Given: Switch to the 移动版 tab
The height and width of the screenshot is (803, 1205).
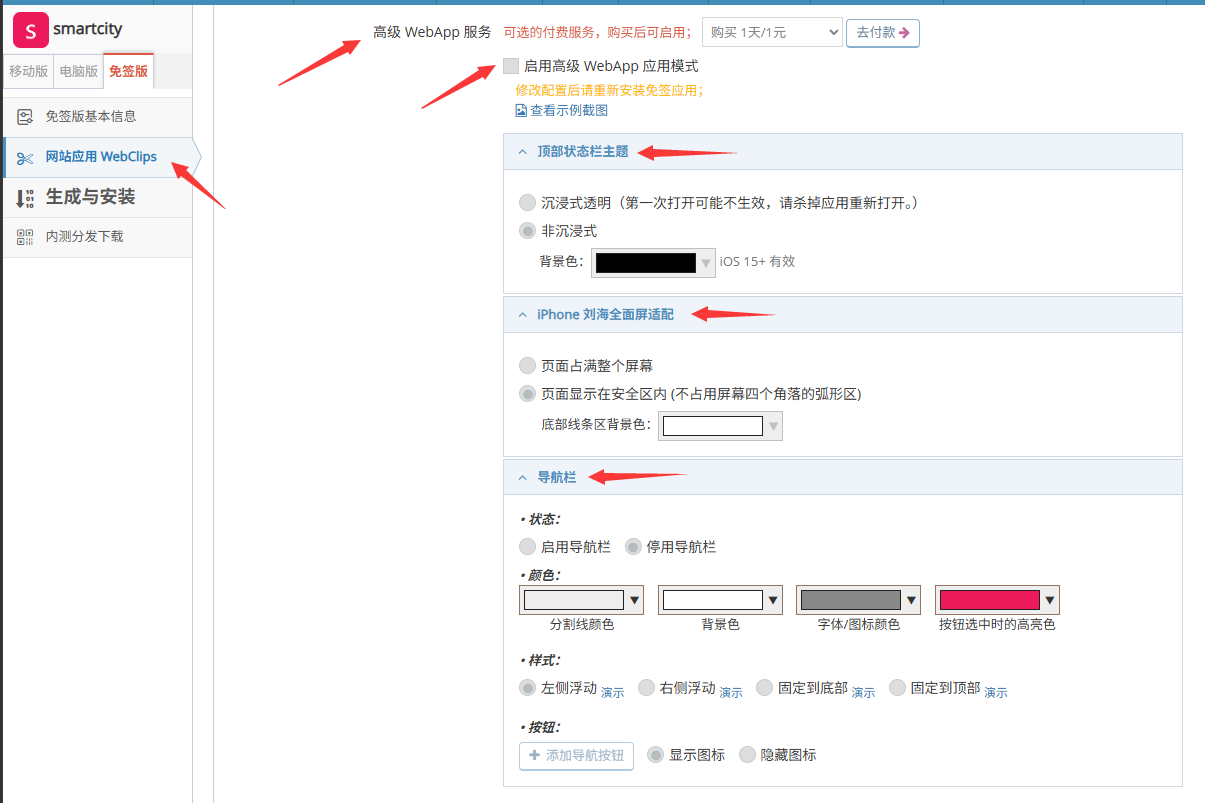Looking at the screenshot, I should (28, 71).
